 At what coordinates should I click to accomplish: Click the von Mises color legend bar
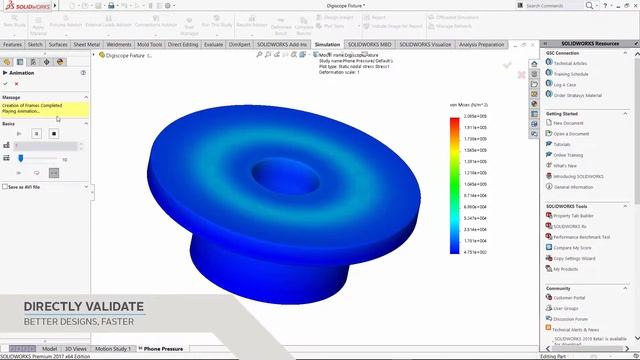pos(454,186)
